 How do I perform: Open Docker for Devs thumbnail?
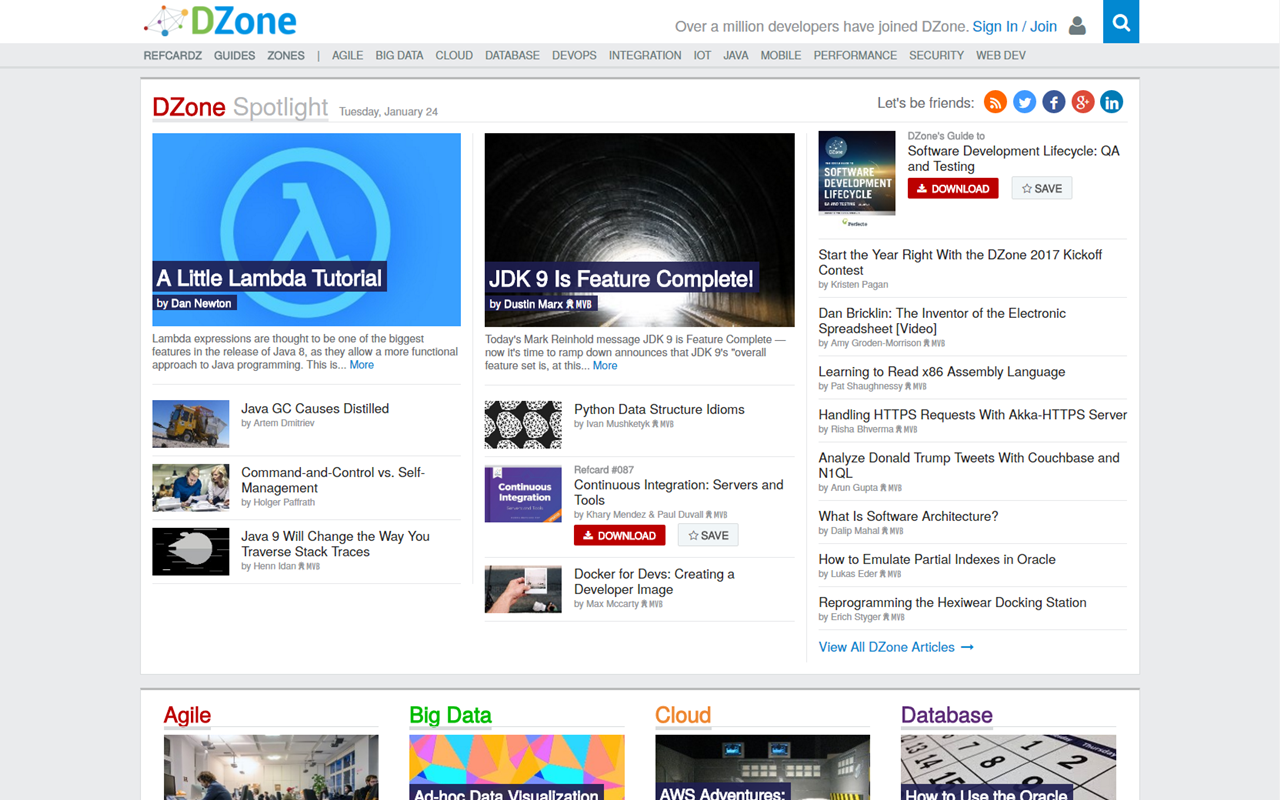pos(523,589)
